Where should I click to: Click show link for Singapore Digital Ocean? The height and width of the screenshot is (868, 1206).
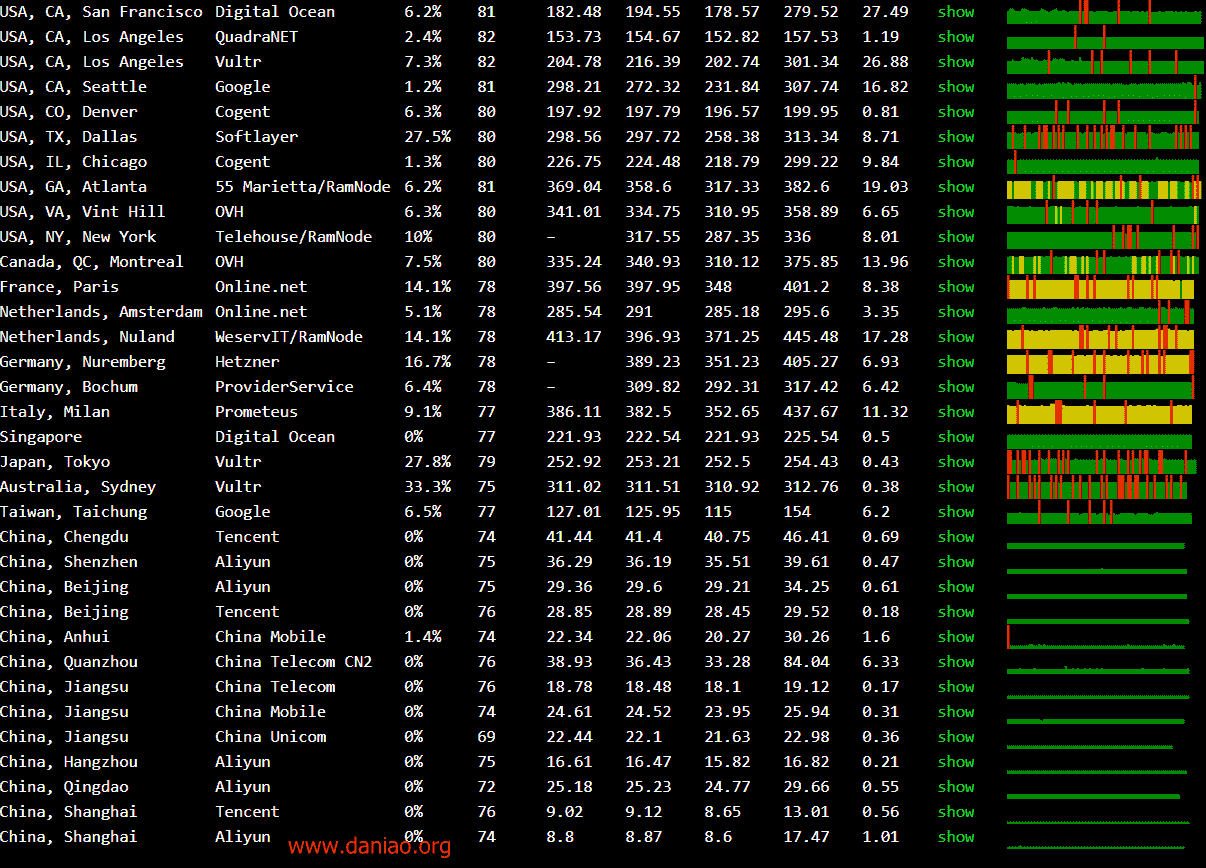pyautogui.click(x=956, y=437)
